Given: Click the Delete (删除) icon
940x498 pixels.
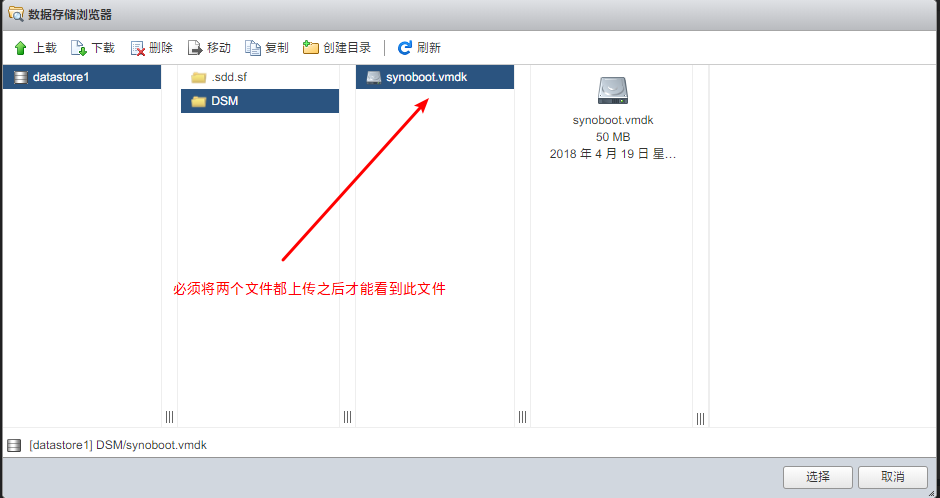Looking at the screenshot, I should pos(138,48).
